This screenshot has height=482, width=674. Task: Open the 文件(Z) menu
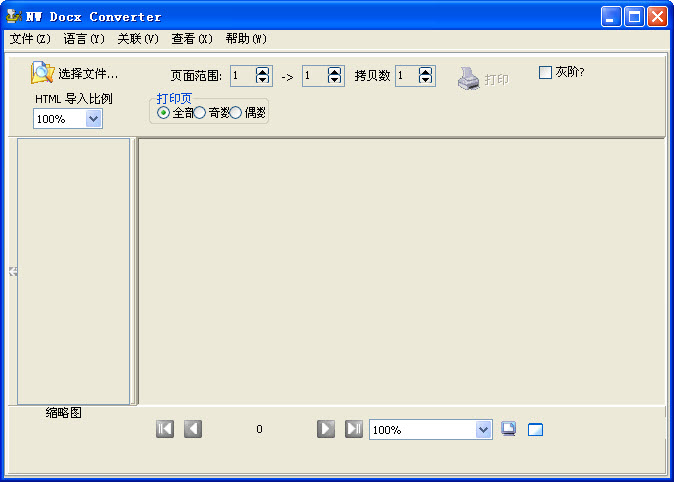click(x=30, y=39)
